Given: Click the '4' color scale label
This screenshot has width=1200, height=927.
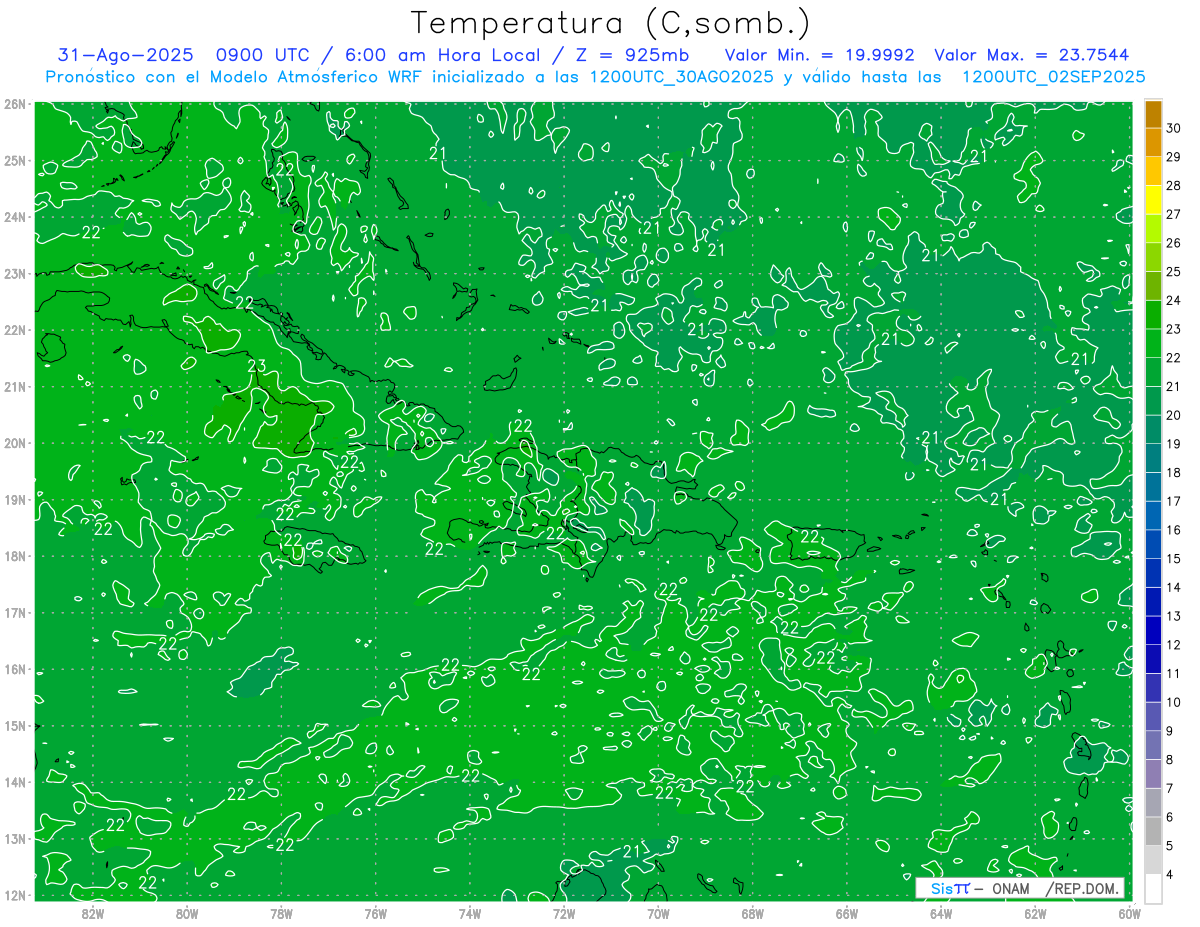Looking at the screenshot, I should 1171,875.
